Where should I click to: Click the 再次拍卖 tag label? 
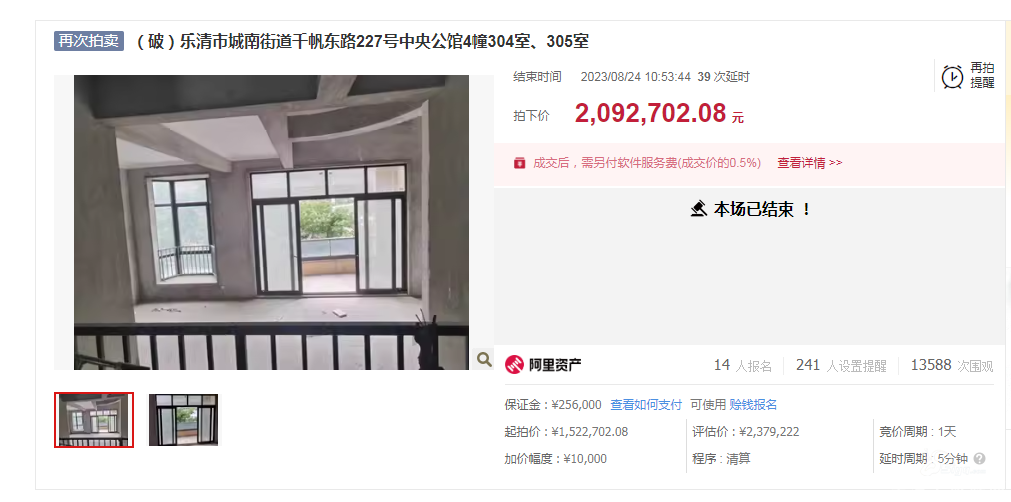coord(88,41)
